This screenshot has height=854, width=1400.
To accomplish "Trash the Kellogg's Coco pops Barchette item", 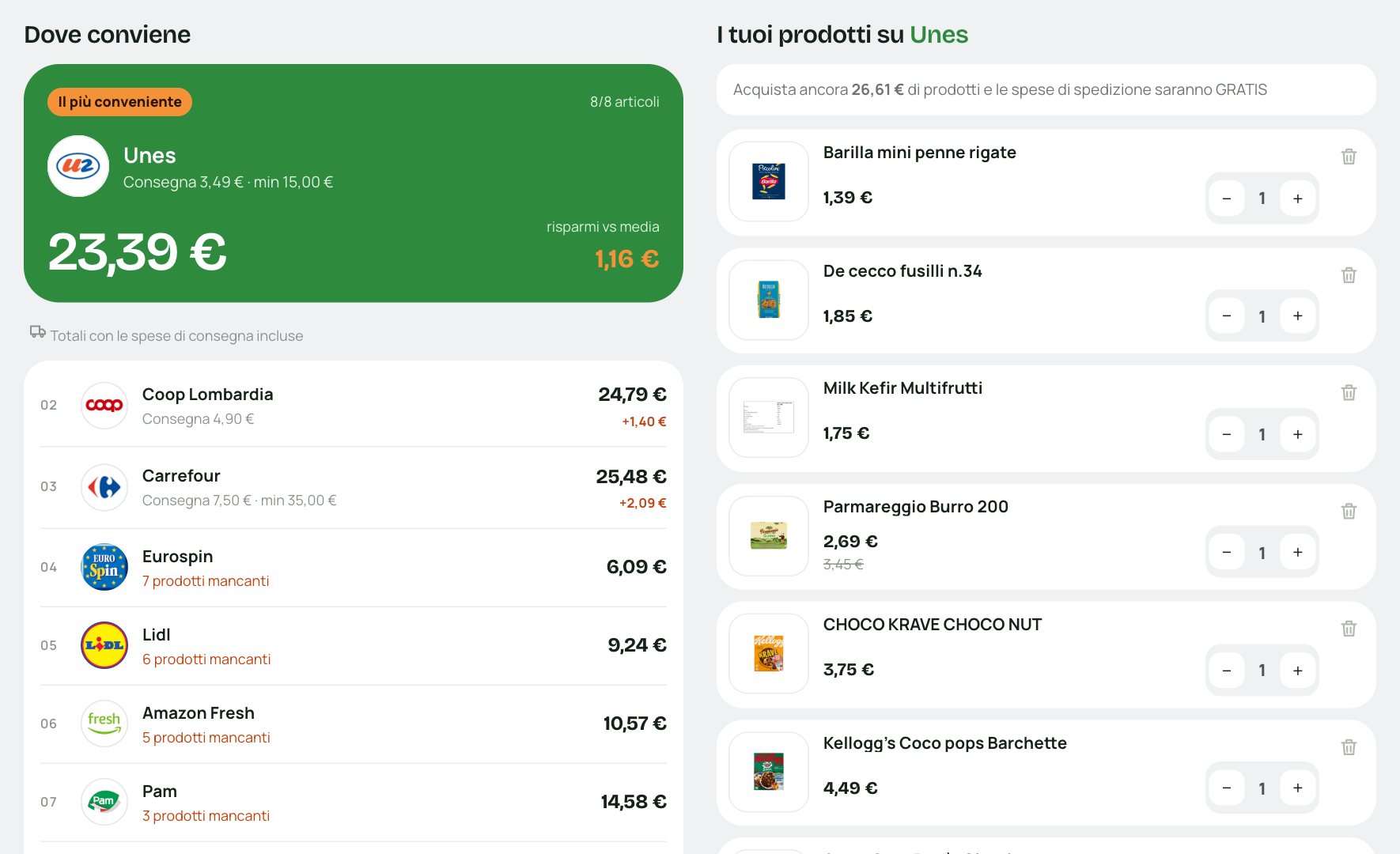I will point(1349,747).
